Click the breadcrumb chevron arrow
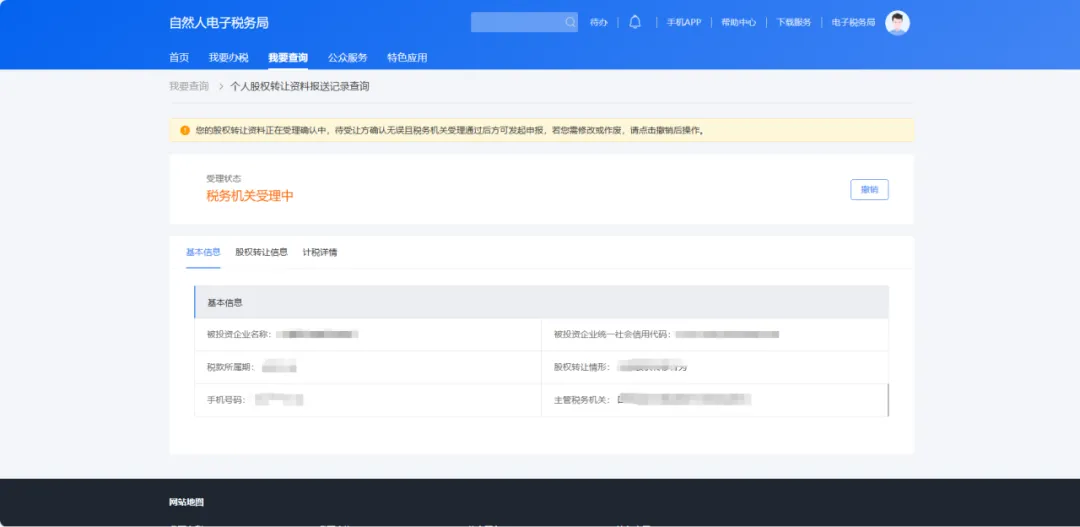The height and width of the screenshot is (527, 1080). point(221,87)
